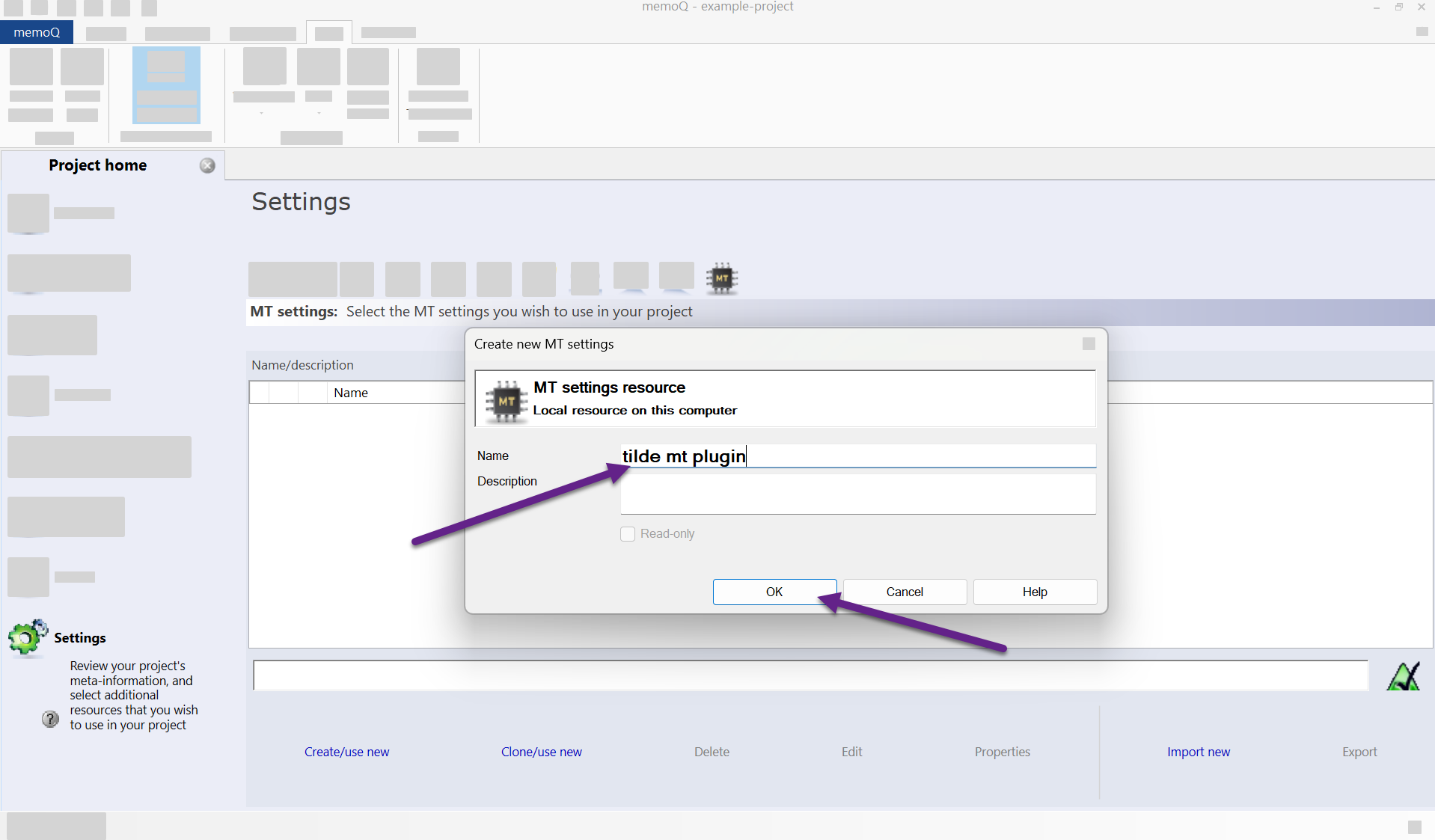
Task: Click the OK button in the dialog
Action: point(774,592)
